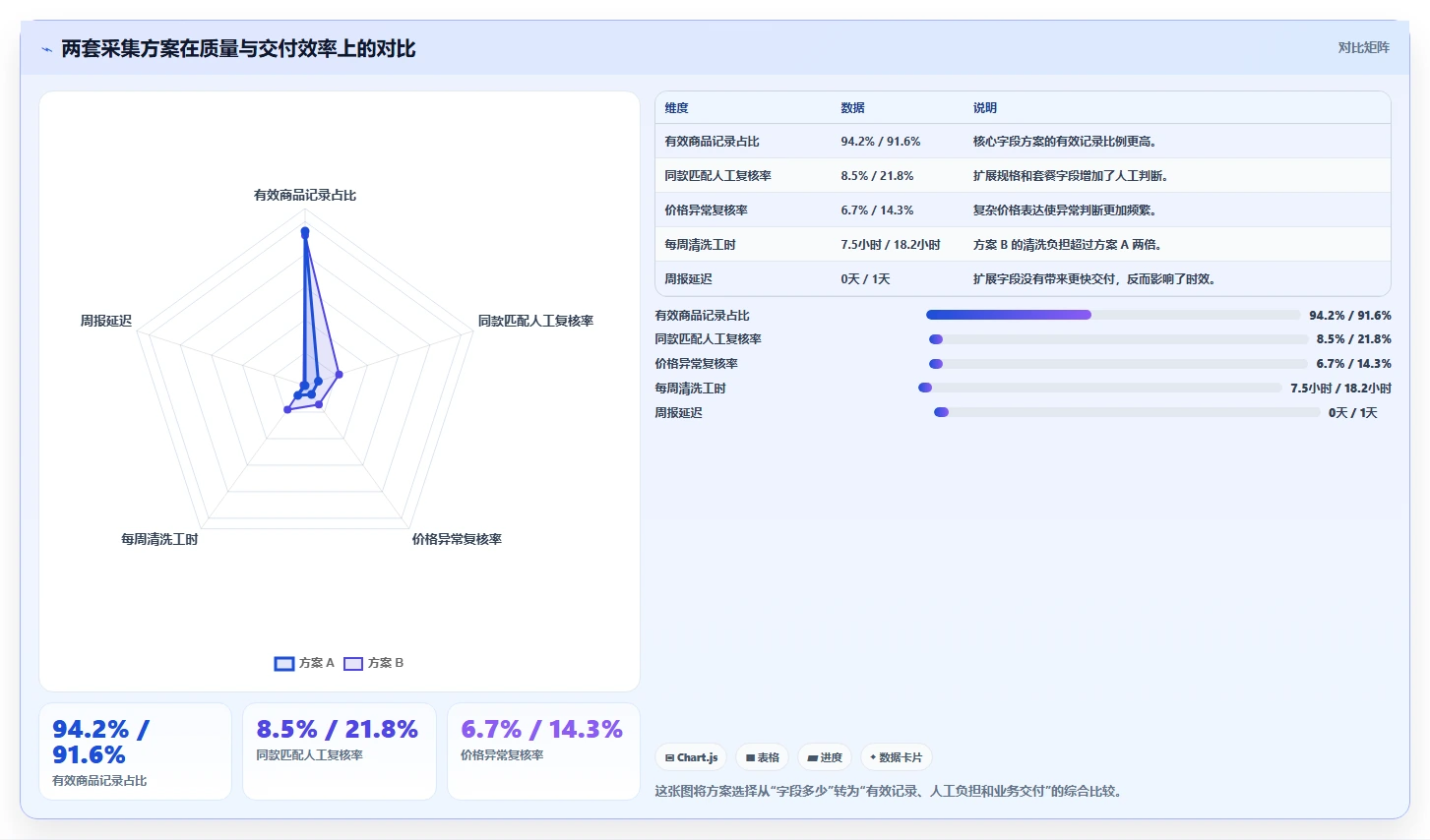Click the progress value 0天 / 1天
Screen dimensions: 1430x840
(1353, 413)
